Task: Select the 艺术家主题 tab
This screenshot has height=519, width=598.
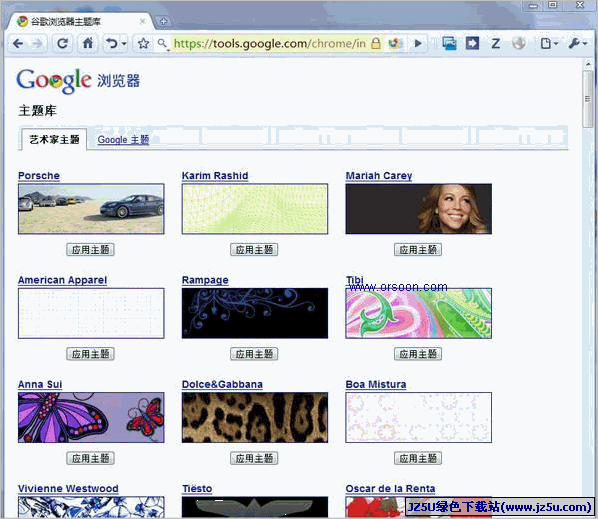Action: 54,140
